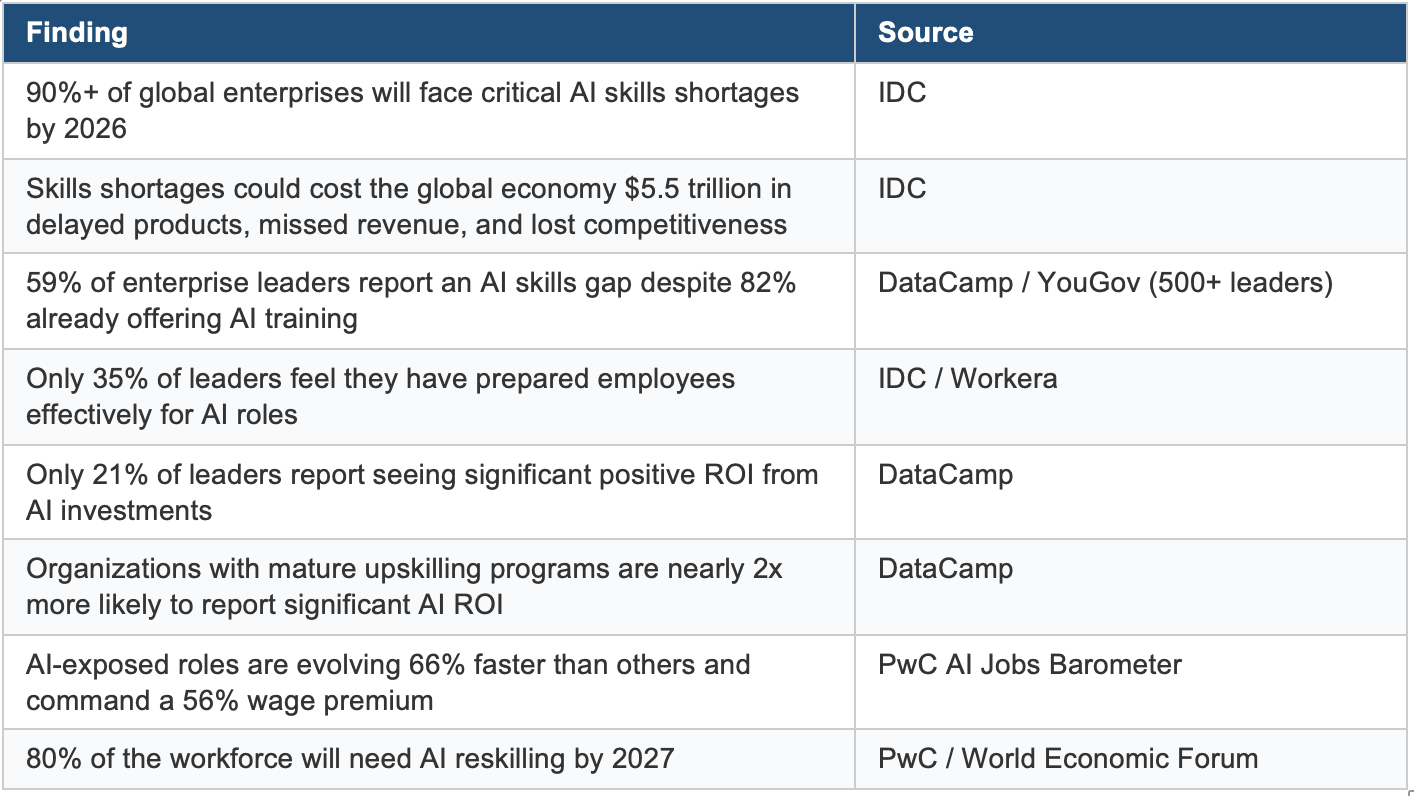Select the PwC AI Jobs Barometer source cell
Image resolution: width=1414 pixels, height=796 pixels.
(x=1029, y=665)
